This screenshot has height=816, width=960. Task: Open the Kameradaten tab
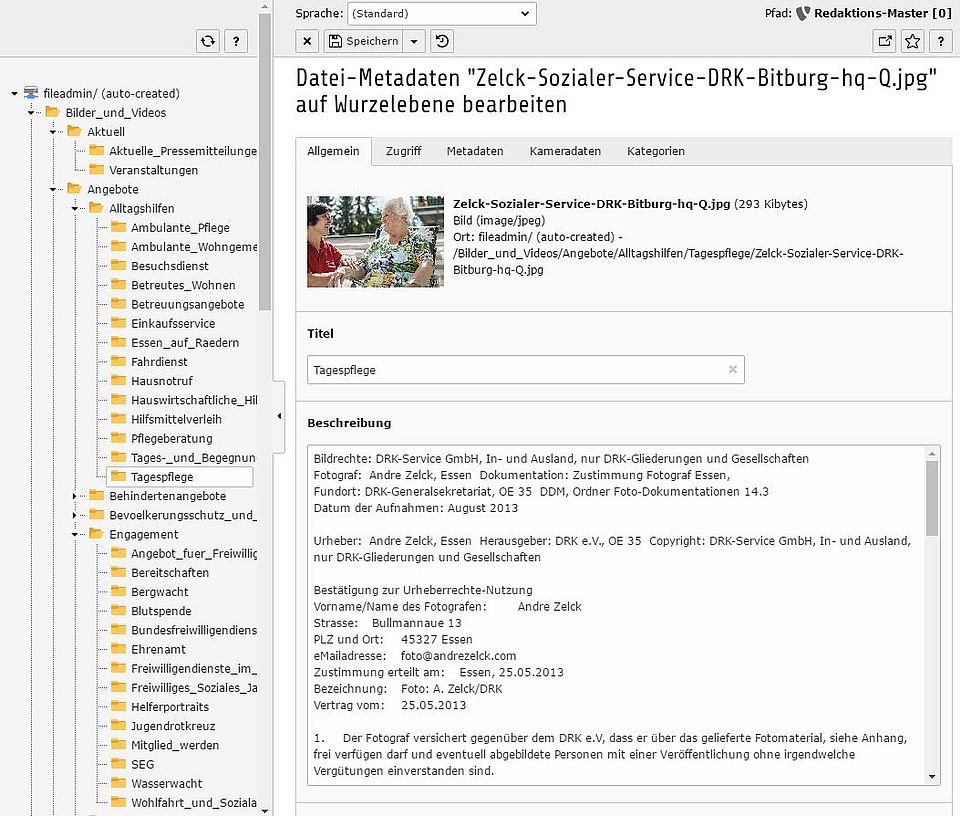coord(565,151)
